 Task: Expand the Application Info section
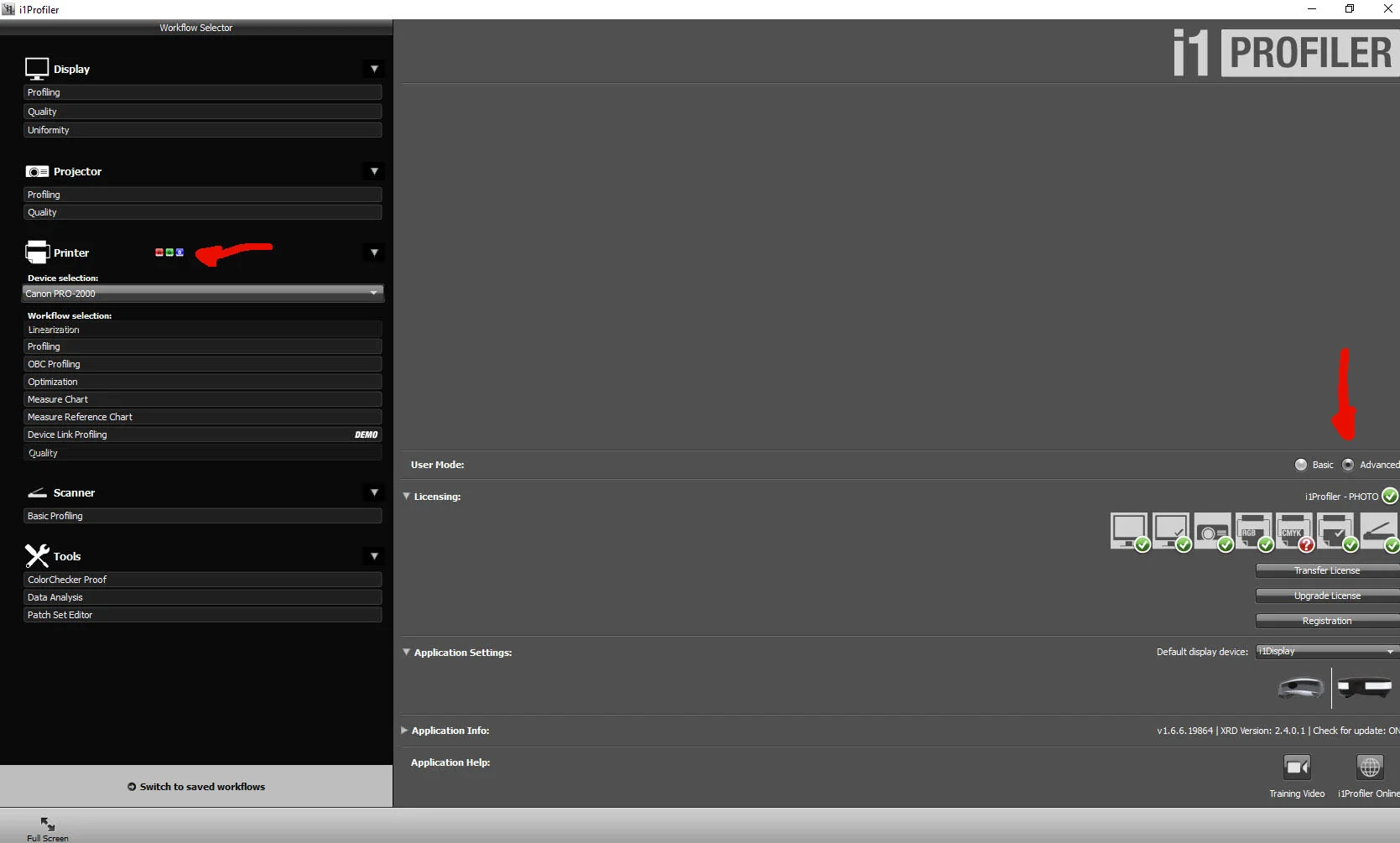tap(404, 730)
